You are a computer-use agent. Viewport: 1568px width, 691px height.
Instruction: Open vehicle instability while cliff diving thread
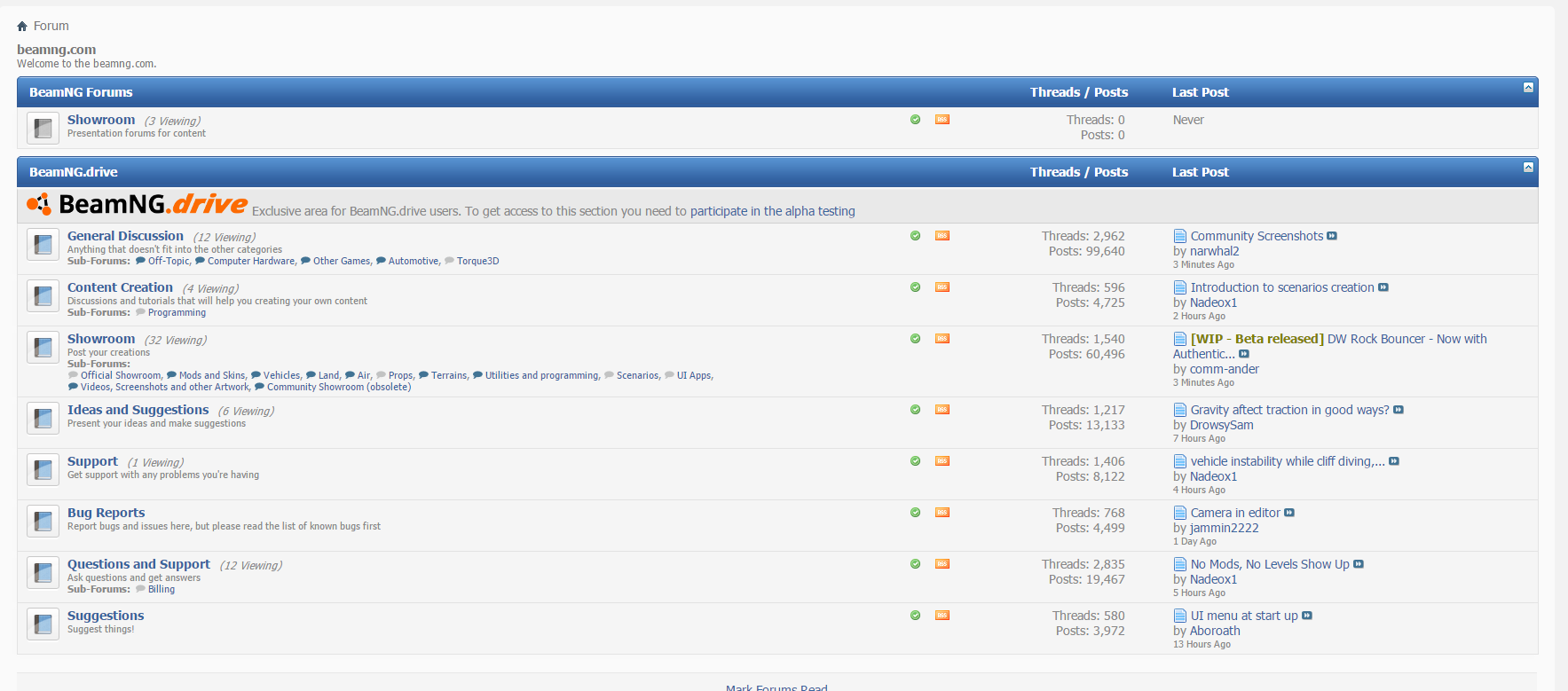click(1288, 461)
